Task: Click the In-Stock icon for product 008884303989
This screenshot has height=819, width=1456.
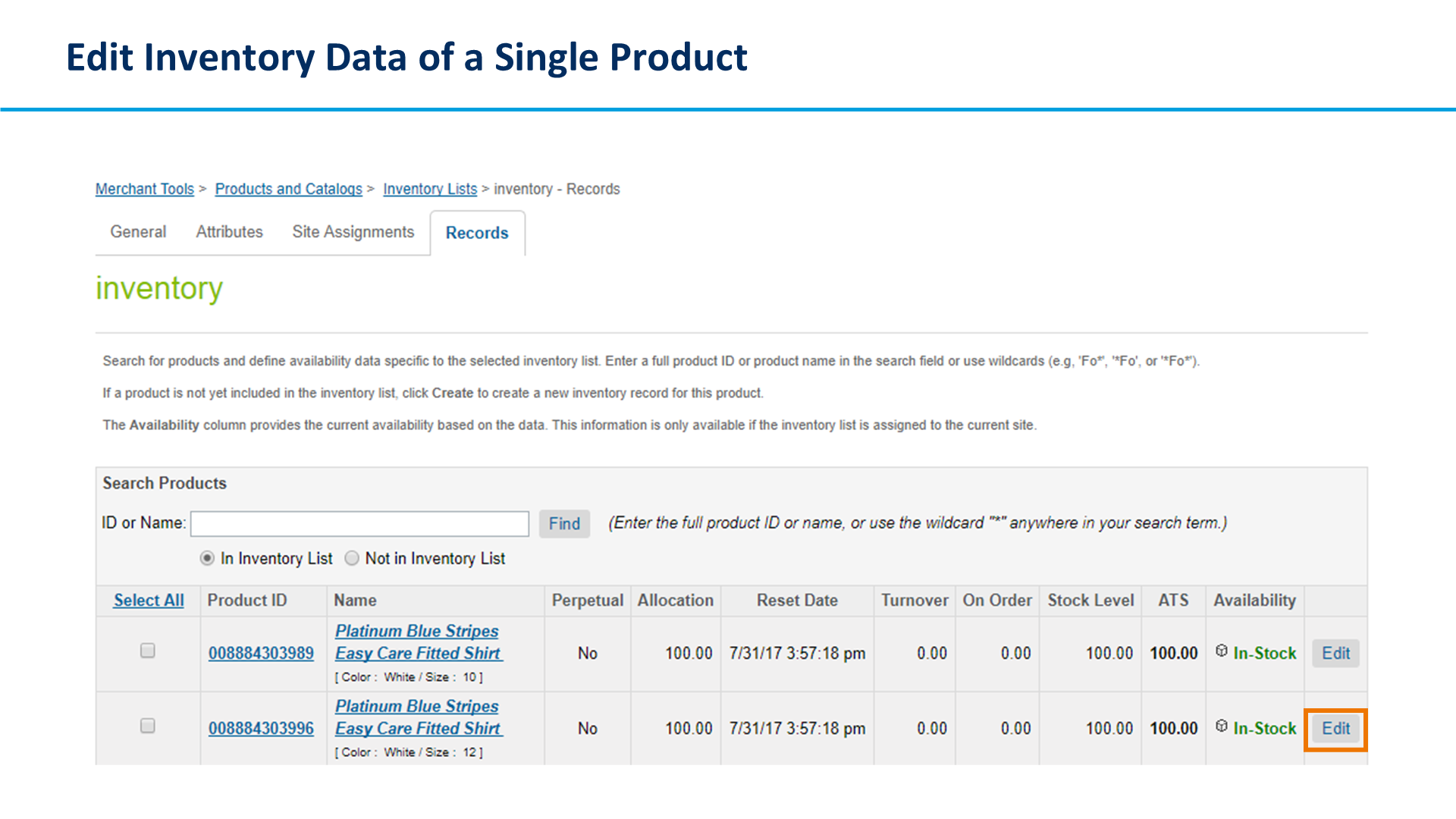Action: tap(1221, 651)
